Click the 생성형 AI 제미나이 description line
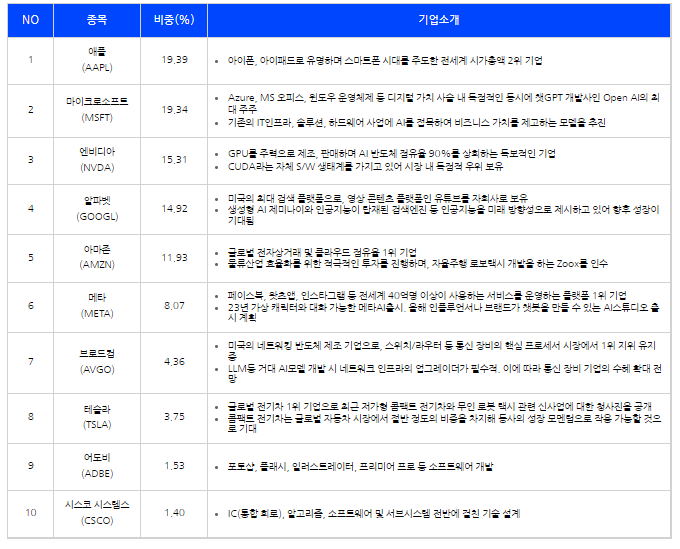The height and width of the screenshot is (549, 680). [444, 215]
